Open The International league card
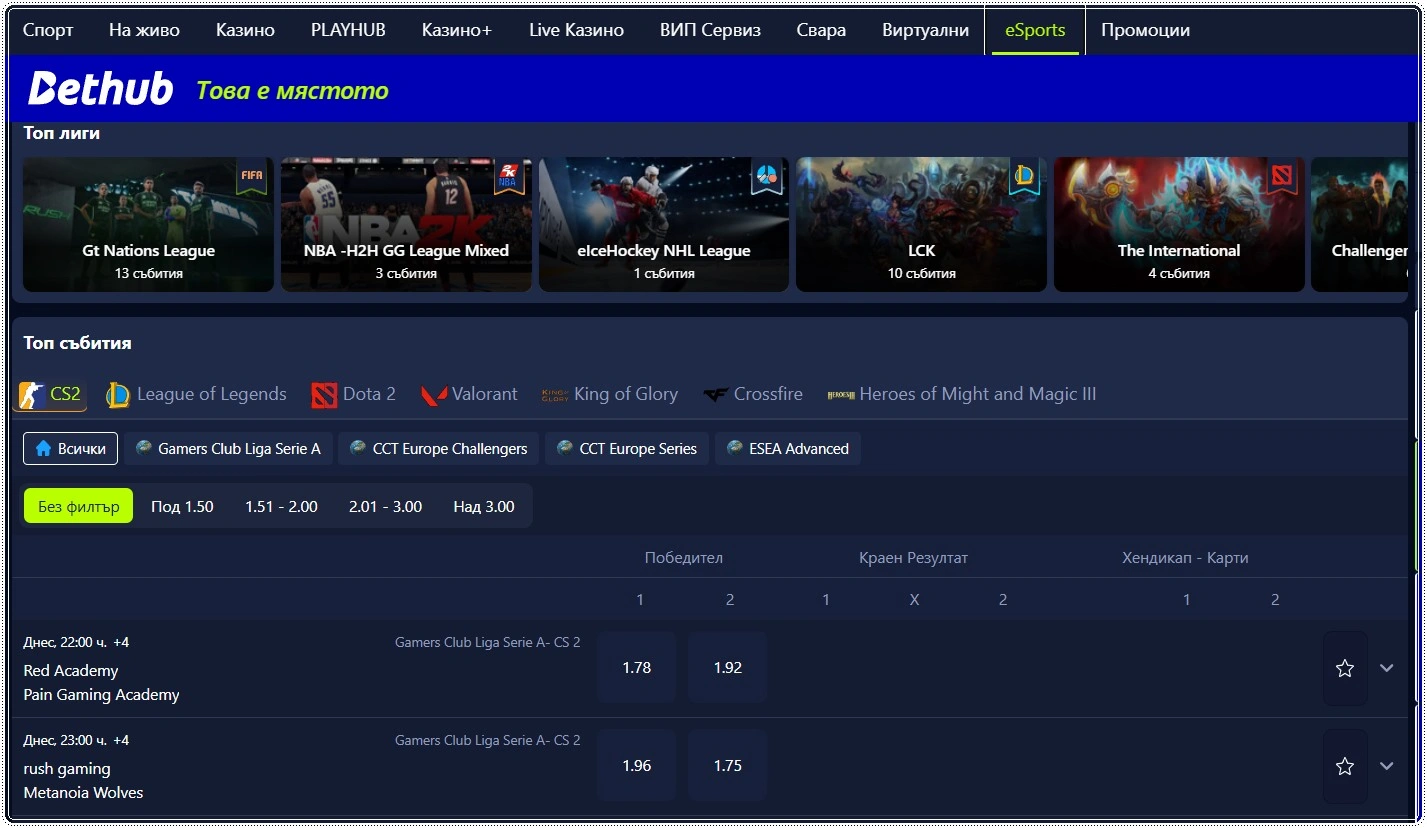The width and height of the screenshot is (1427, 828). pos(1179,224)
